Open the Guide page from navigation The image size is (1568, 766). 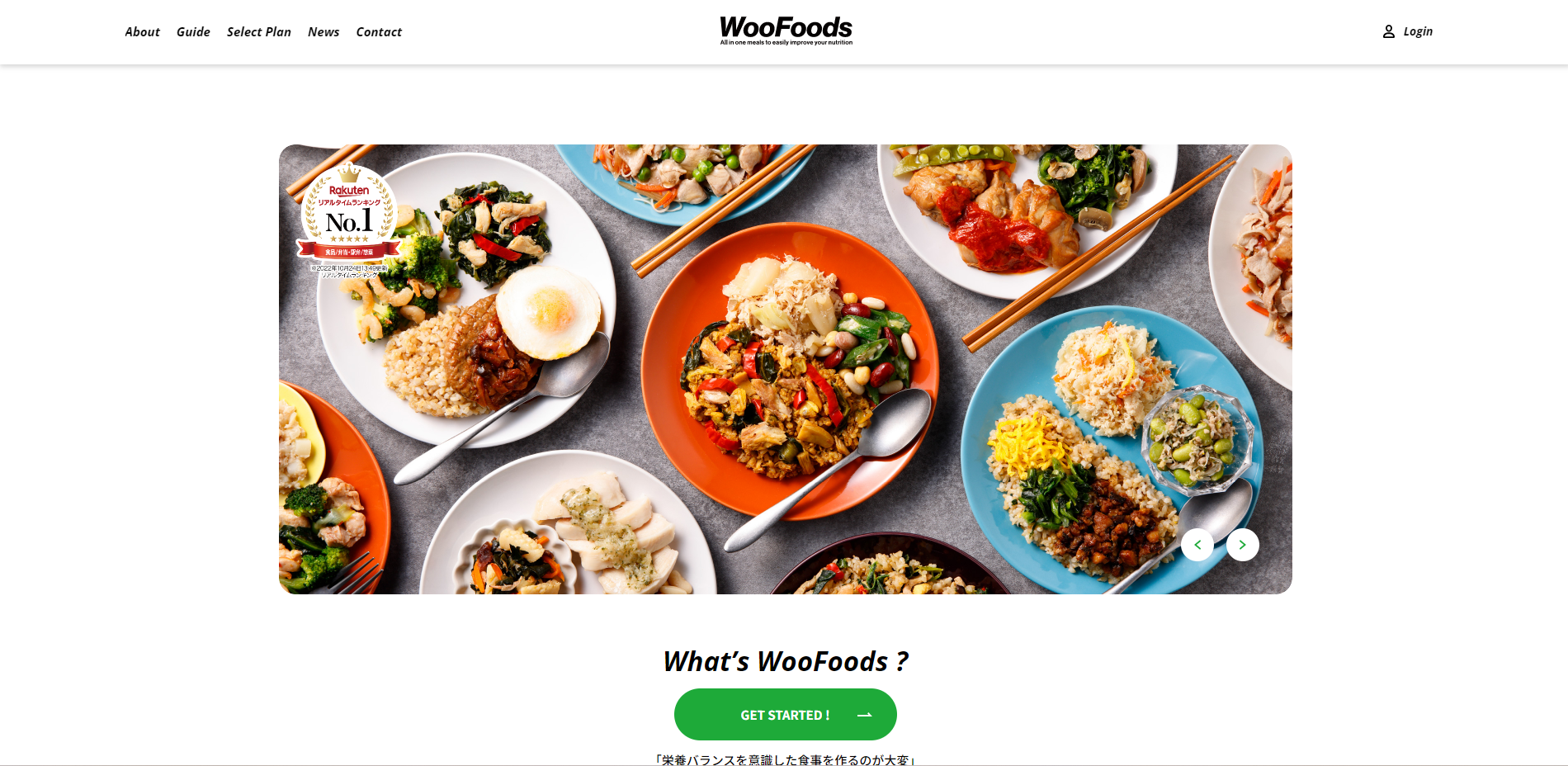pyautogui.click(x=193, y=32)
